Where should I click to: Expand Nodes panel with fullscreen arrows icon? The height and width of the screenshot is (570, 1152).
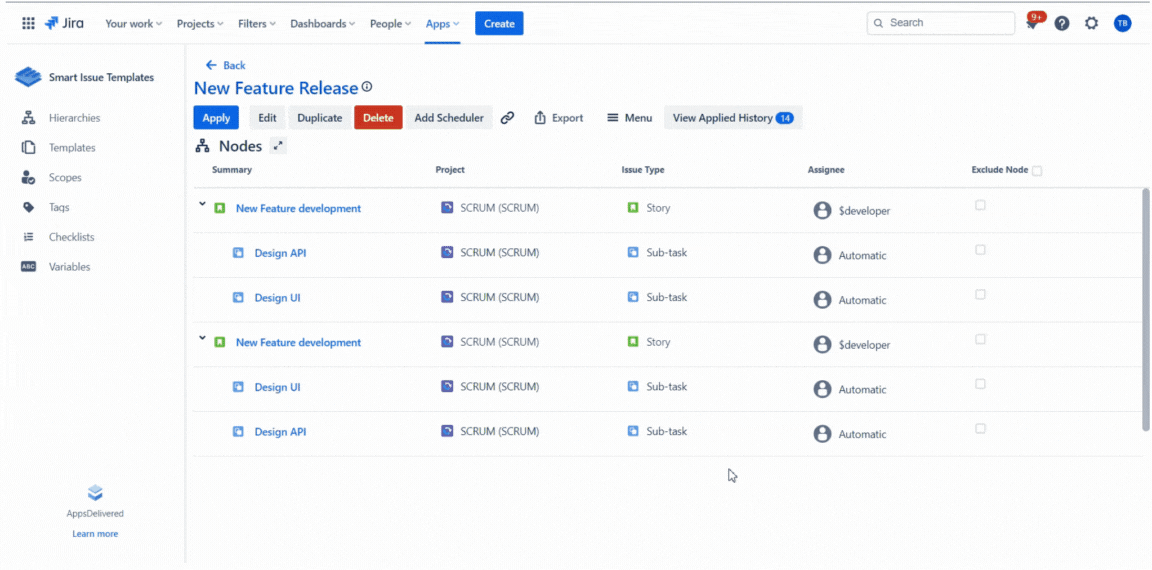[278, 146]
